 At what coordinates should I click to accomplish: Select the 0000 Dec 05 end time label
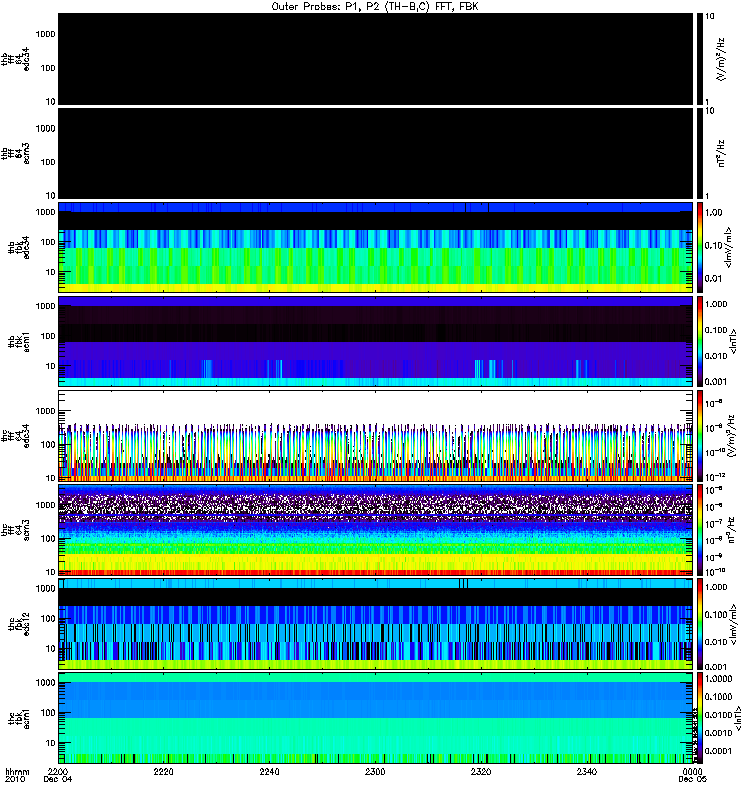click(692, 776)
